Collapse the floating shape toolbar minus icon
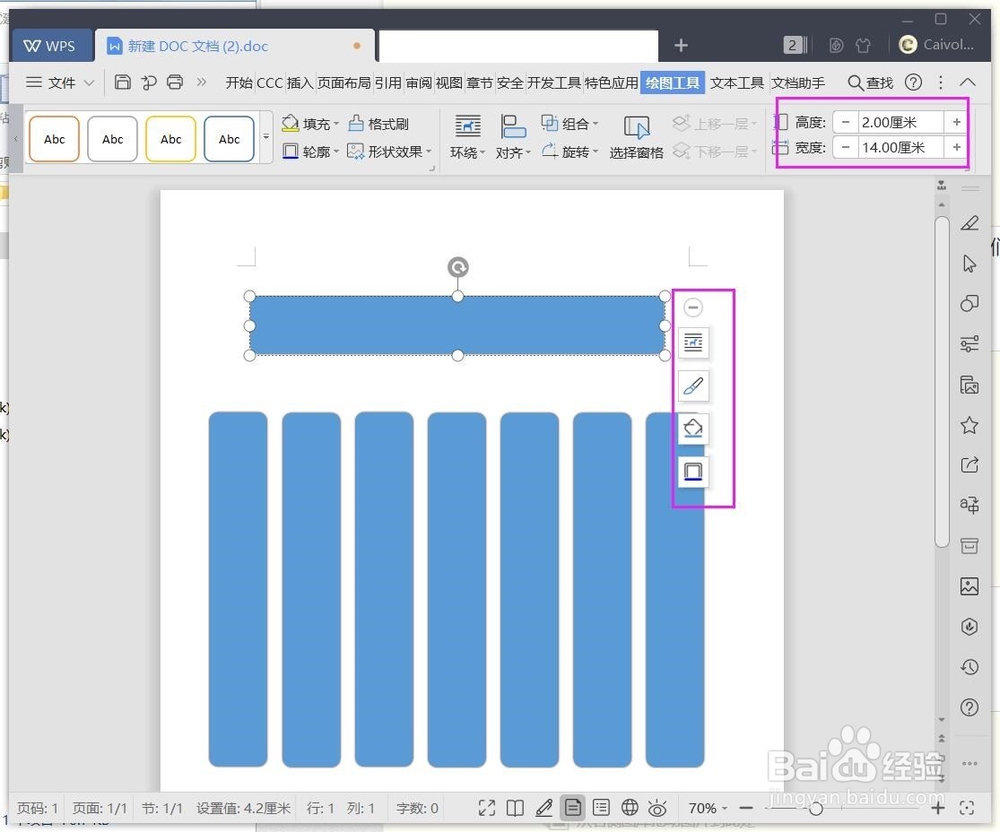Screen dimensions: 1000x832 coord(693,307)
